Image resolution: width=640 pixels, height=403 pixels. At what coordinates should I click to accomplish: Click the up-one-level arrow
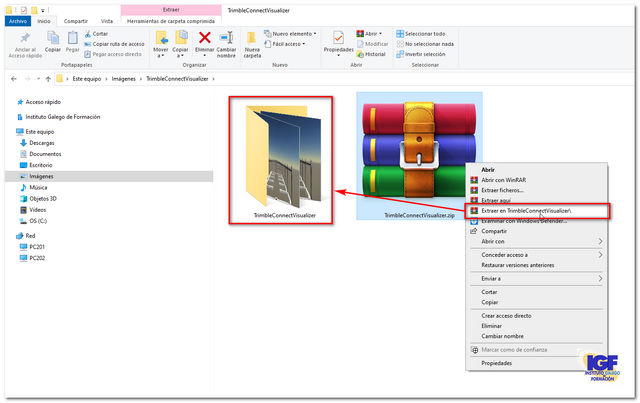[48, 79]
